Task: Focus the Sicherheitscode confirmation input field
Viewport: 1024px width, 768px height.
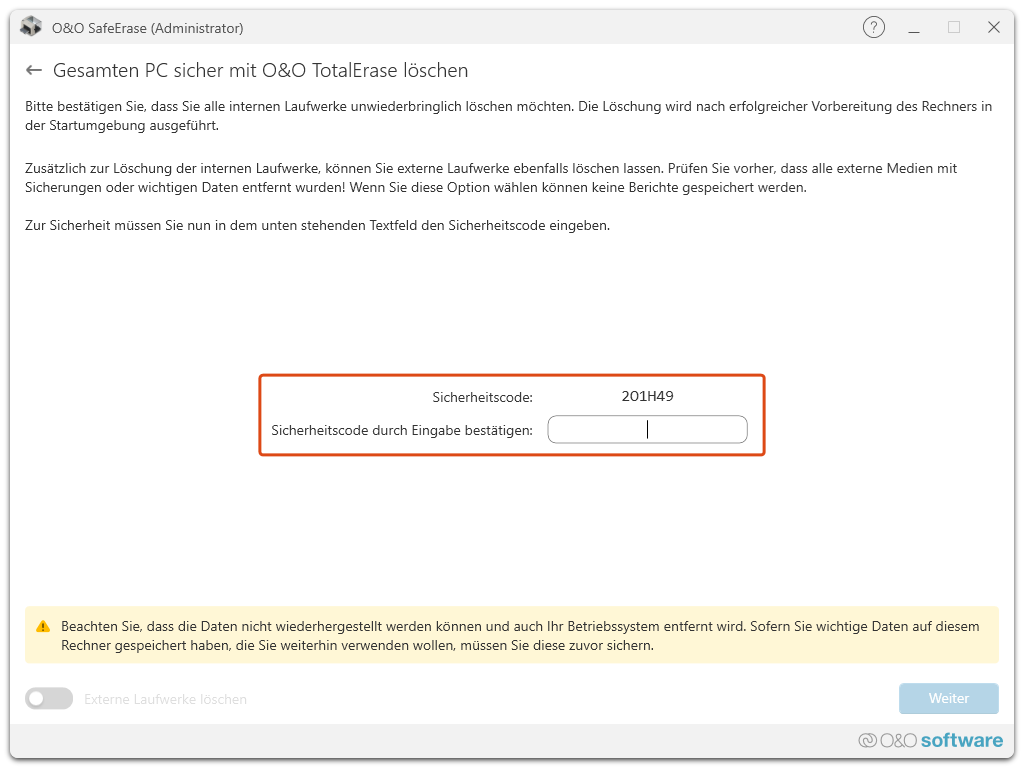Action: [x=647, y=430]
